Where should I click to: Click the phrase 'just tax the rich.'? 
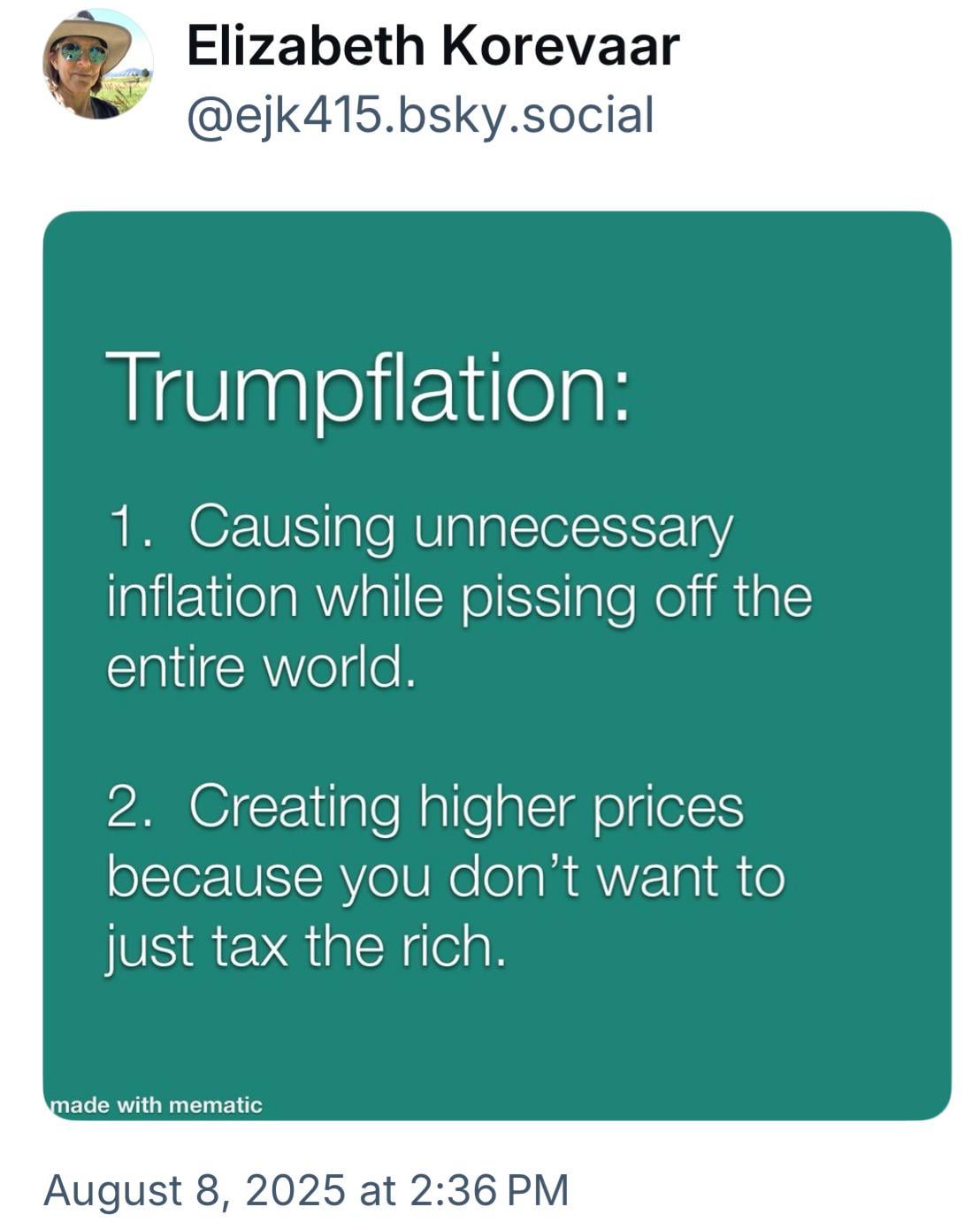tap(307, 949)
